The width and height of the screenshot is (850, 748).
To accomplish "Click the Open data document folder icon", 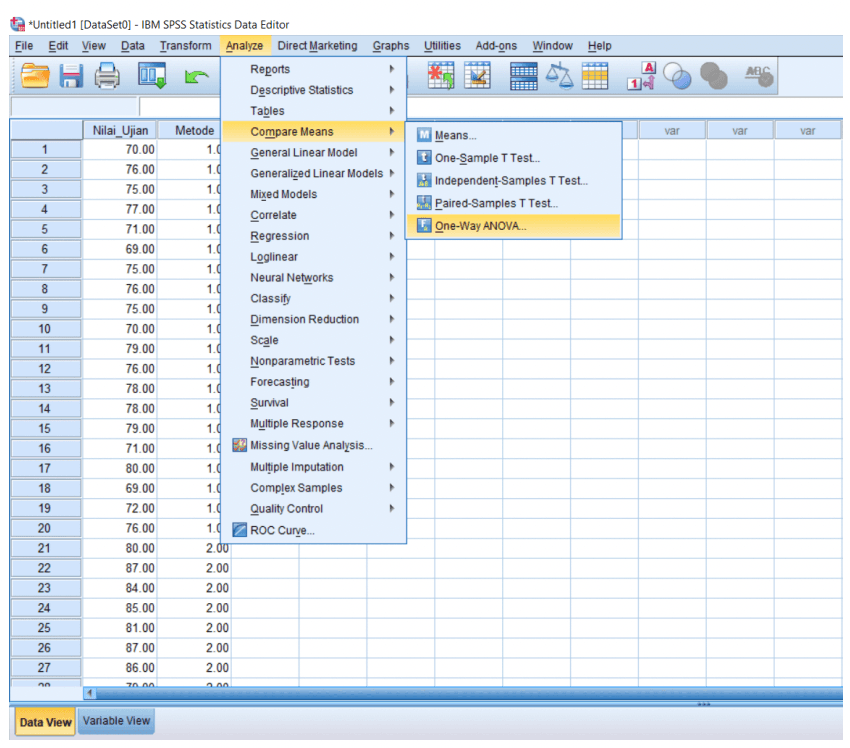I will 35,75.
